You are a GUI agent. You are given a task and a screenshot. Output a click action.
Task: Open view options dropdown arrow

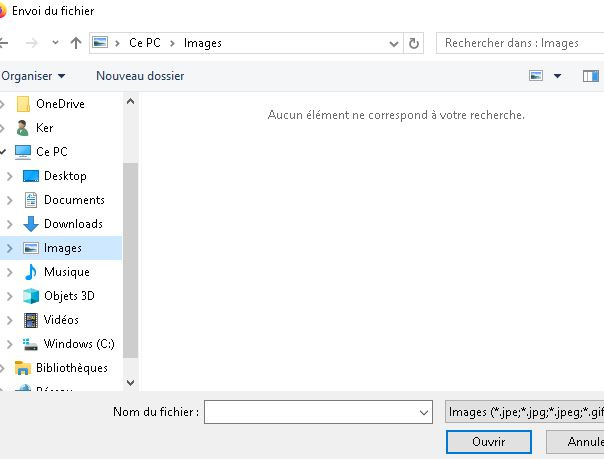[x=557, y=76]
